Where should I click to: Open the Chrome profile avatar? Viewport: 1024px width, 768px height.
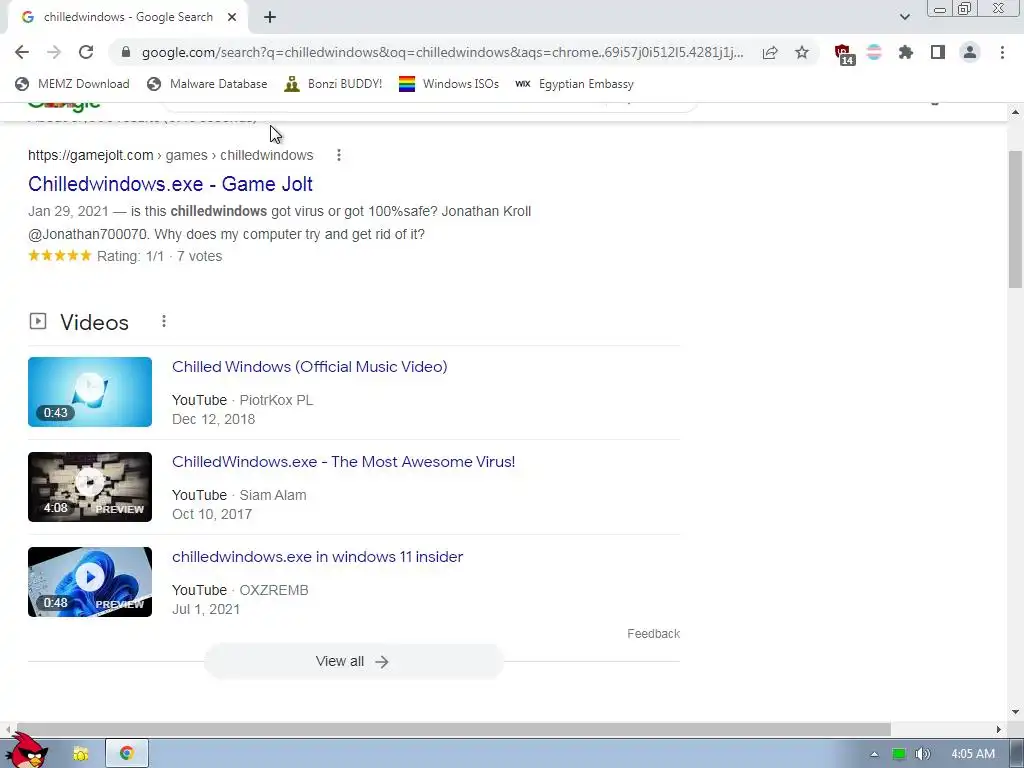point(970,52)
